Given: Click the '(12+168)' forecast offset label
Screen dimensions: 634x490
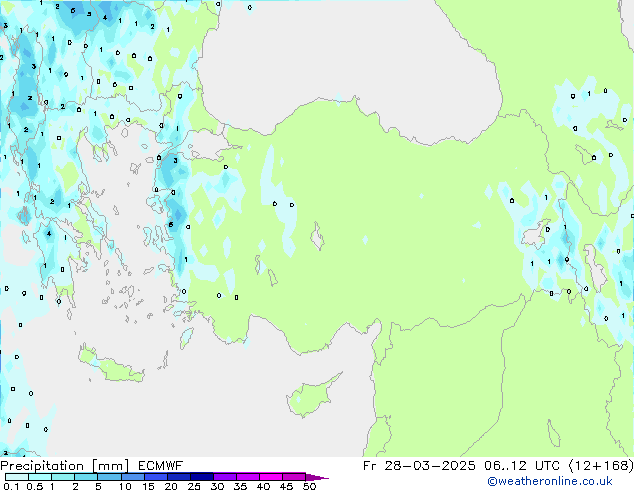Looking at the screenshot, I should coord(601,466).
